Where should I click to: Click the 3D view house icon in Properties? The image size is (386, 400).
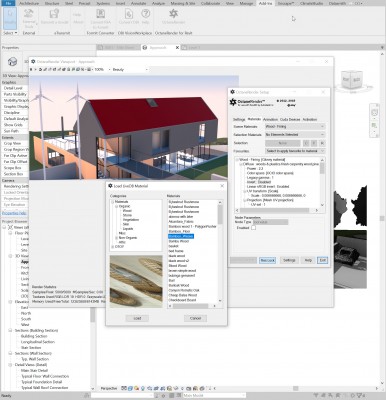[12, 62]
